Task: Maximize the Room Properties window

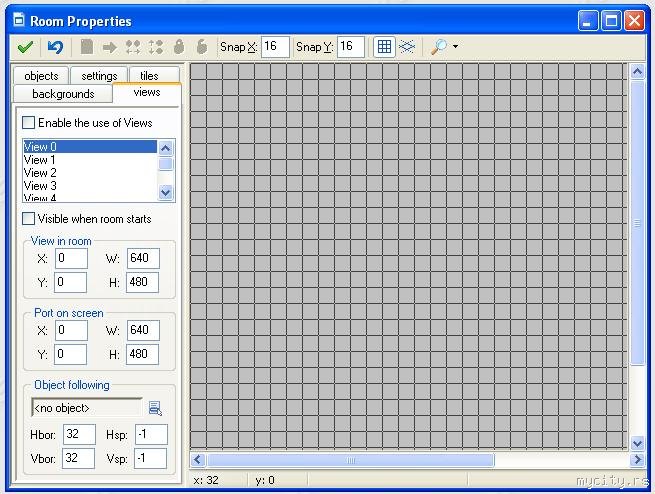Action: point(611,20)
